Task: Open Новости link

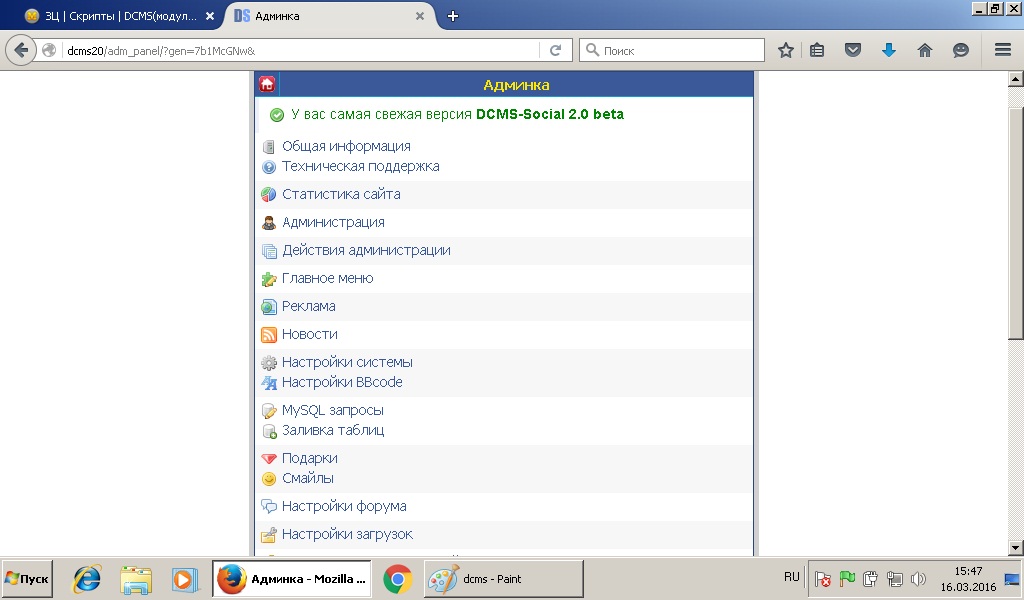Action: tap(310, 334)
